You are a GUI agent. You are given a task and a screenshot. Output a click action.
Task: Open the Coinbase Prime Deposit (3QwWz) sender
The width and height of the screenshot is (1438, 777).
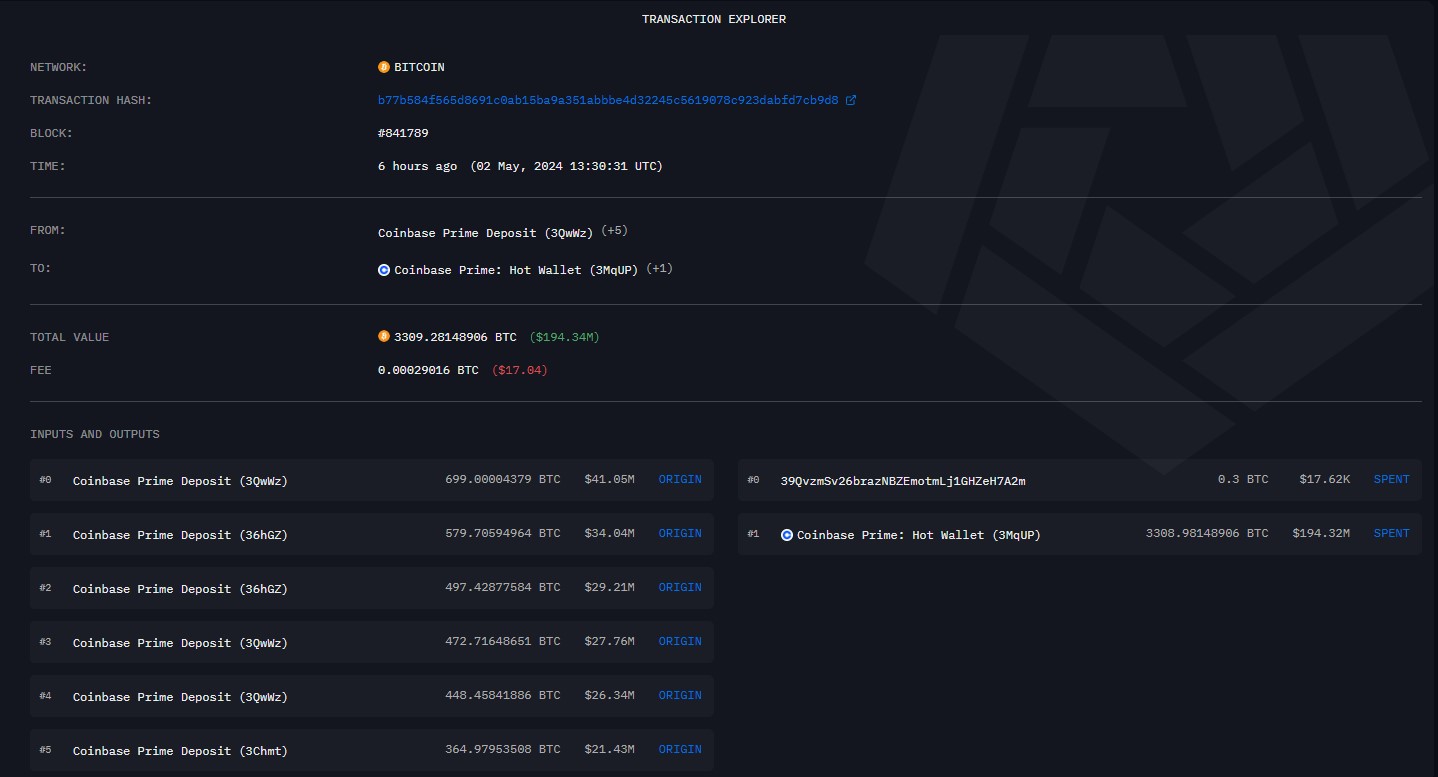click(485, 233)
